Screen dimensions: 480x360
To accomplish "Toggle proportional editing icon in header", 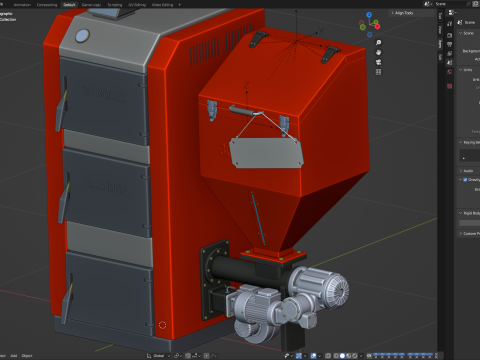I will 207,356.
